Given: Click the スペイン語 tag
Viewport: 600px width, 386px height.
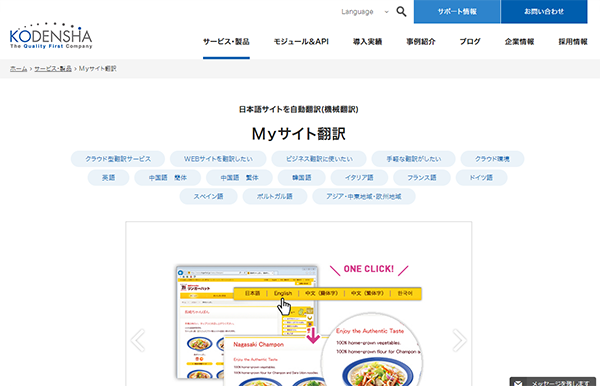Looking at the screenshot, I should [209, 196].
